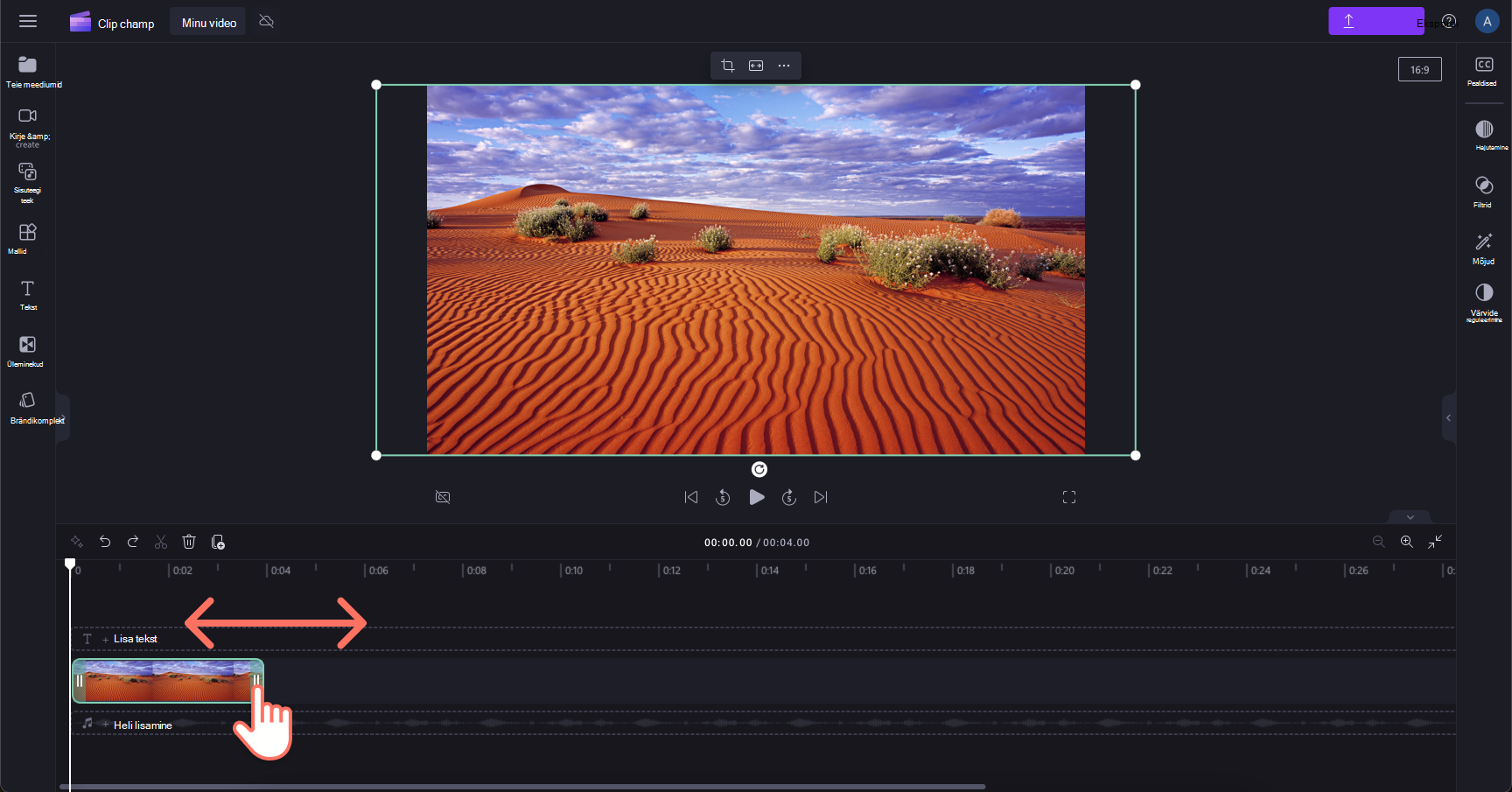Viewport: 1512px width, 792px height.
Task: Click the purple export button
Action: (x=1376, y=21)
